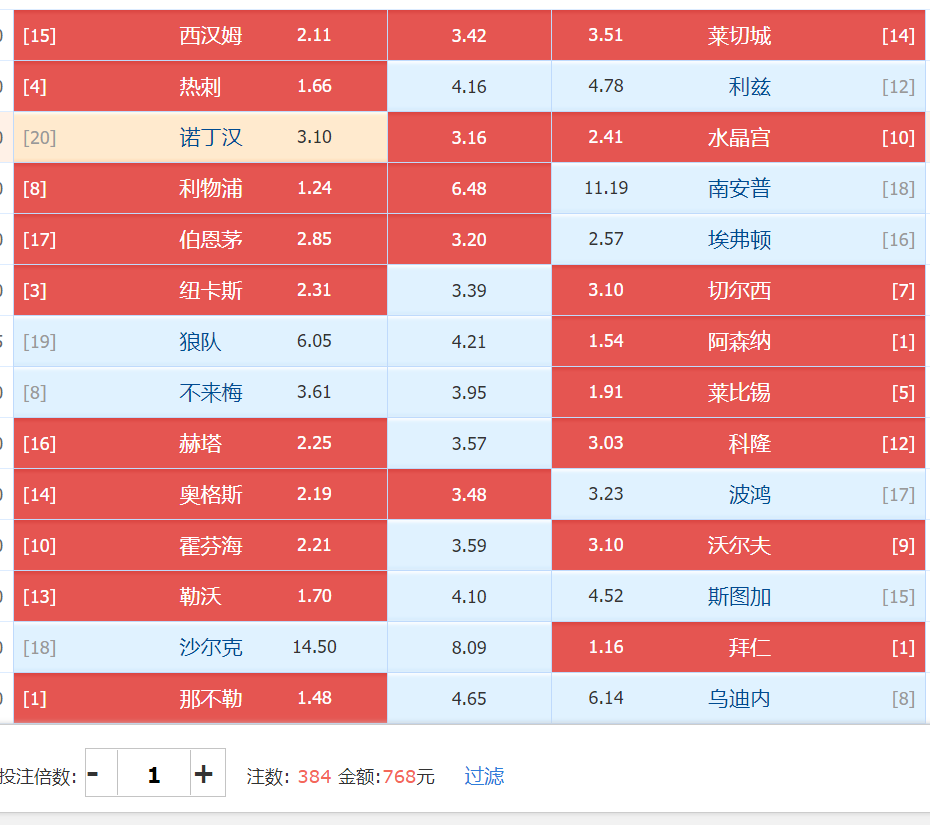
Task: Select 埃弗顿 away win at 2.57
Action: (x=738, y=240)
